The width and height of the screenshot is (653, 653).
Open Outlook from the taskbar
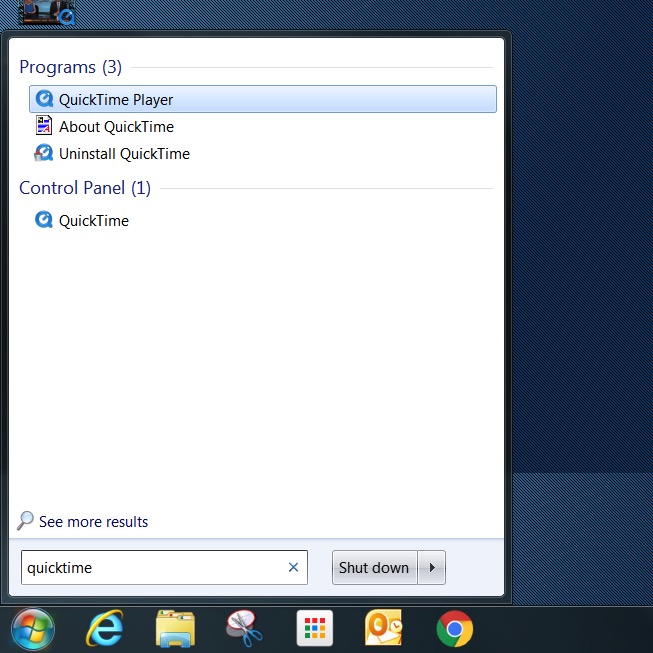384,628
